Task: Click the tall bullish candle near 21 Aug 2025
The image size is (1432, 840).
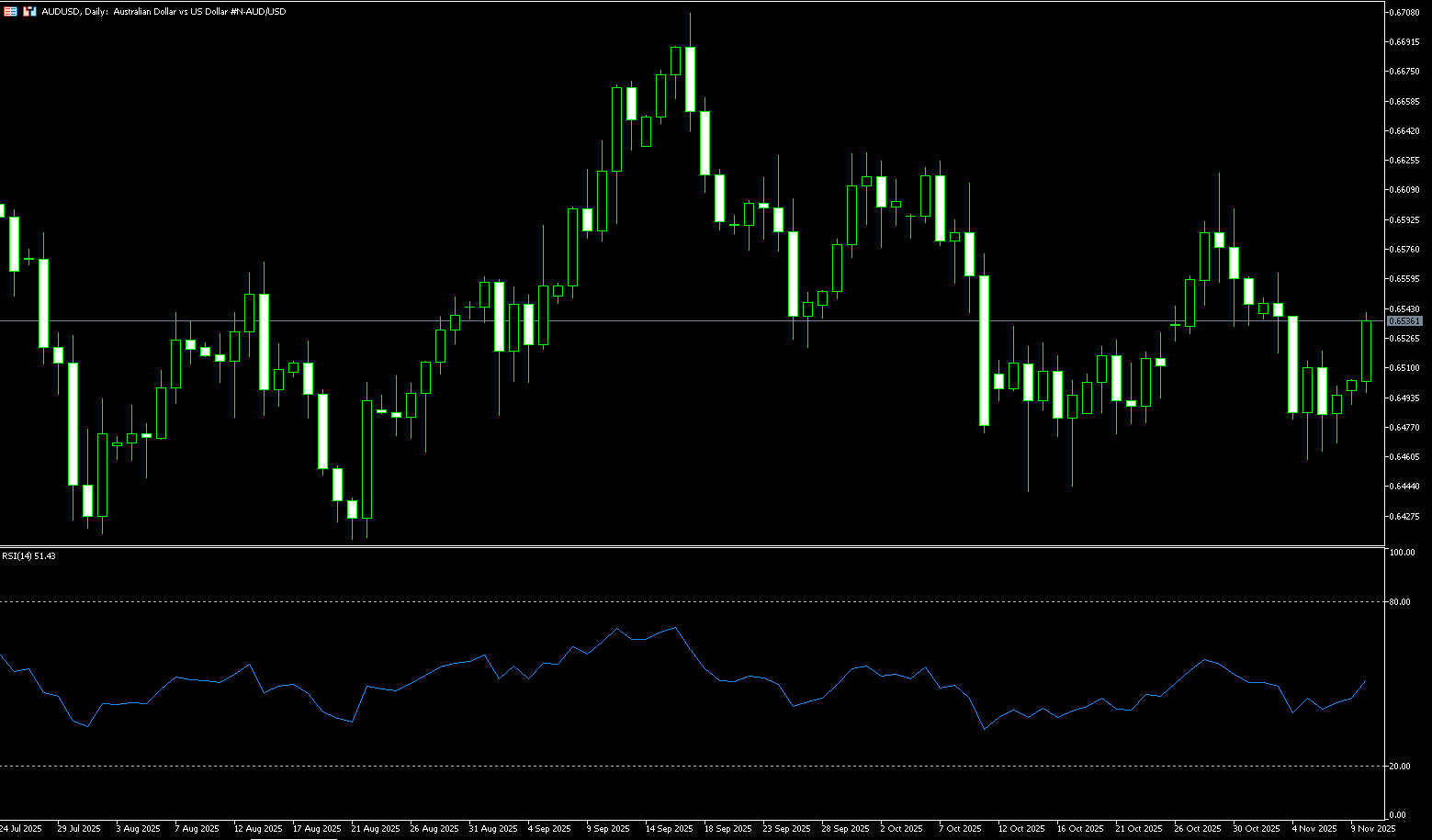Action: tap(367, 459)
